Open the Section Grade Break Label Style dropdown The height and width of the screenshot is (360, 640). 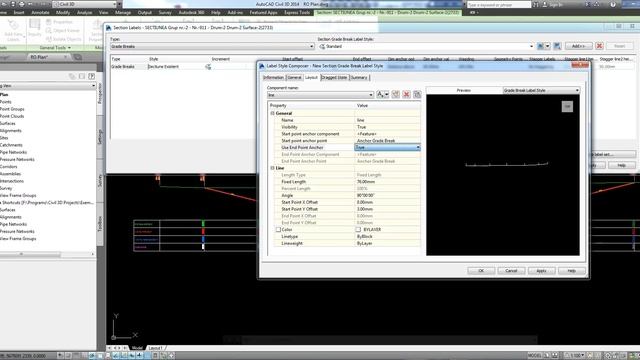pyautogui.click(x=531, y=47)
